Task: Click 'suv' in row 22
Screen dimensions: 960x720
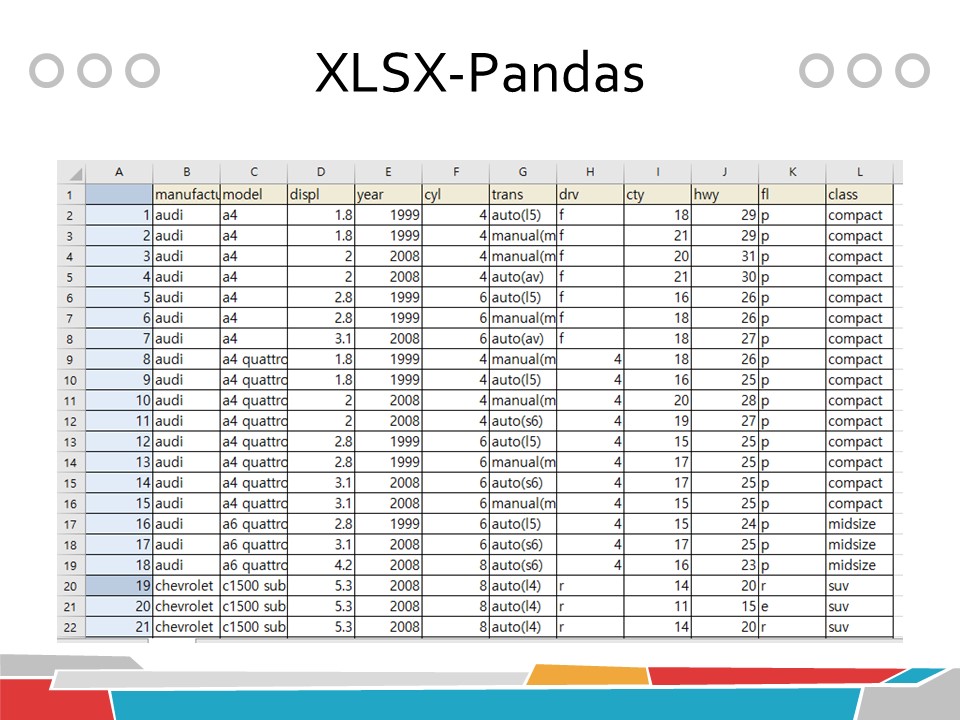Action: coord(860,627)
